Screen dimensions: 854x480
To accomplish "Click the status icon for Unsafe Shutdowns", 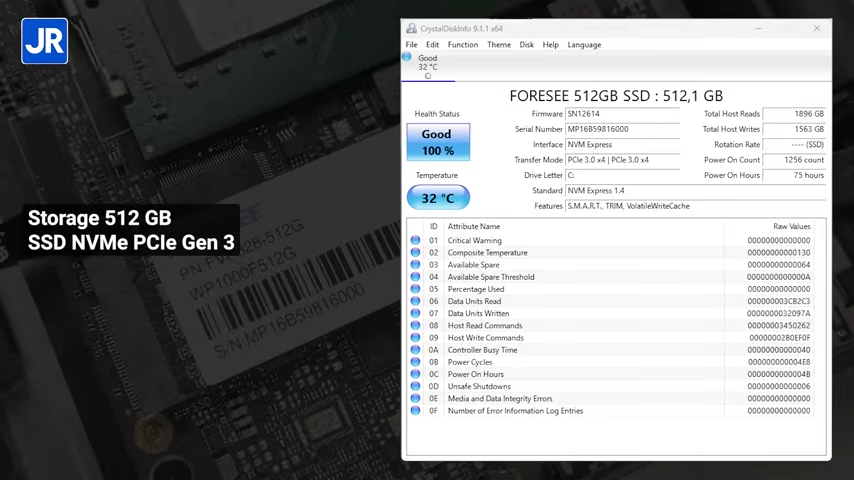I will click(x=415, y=386).
